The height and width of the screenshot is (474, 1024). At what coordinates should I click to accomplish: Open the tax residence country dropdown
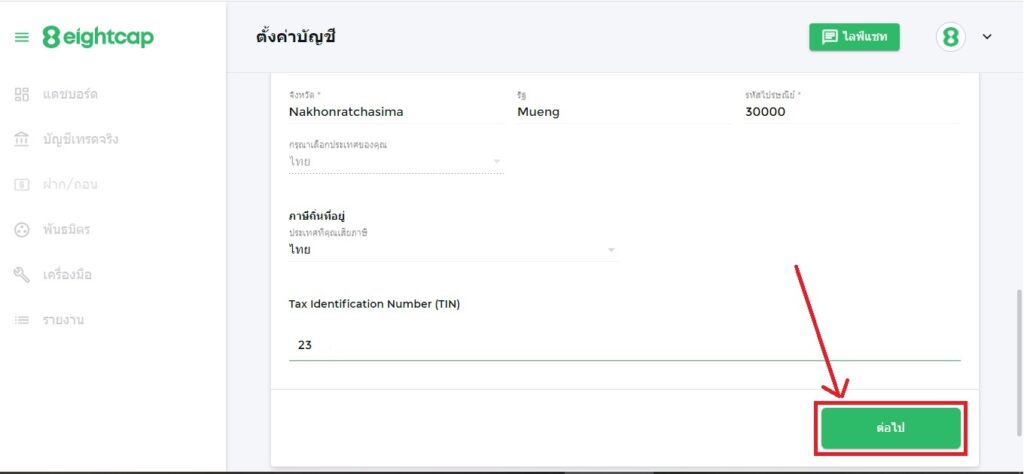tap(453, 250)
